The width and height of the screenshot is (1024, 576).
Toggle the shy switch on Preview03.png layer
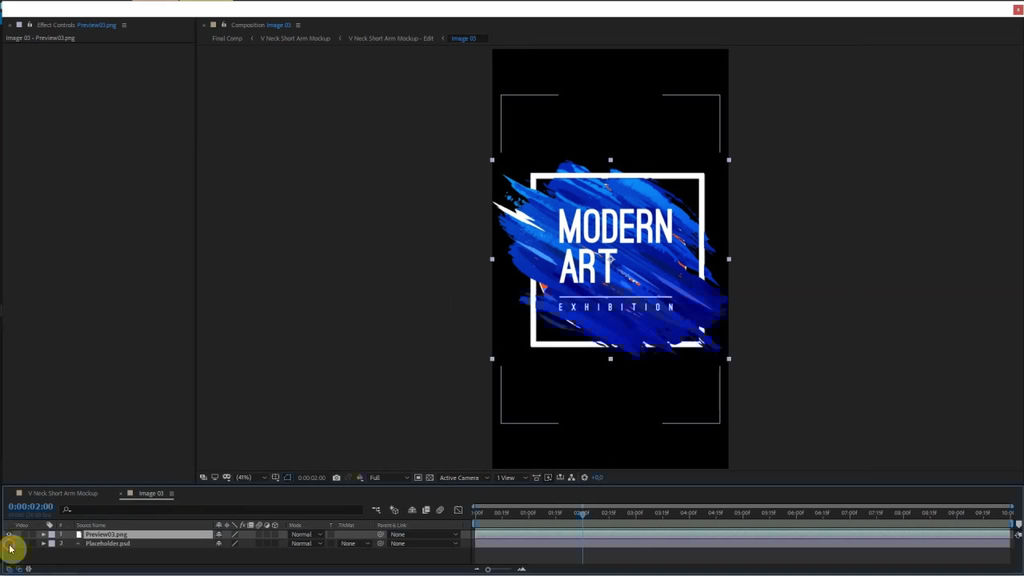219,534
